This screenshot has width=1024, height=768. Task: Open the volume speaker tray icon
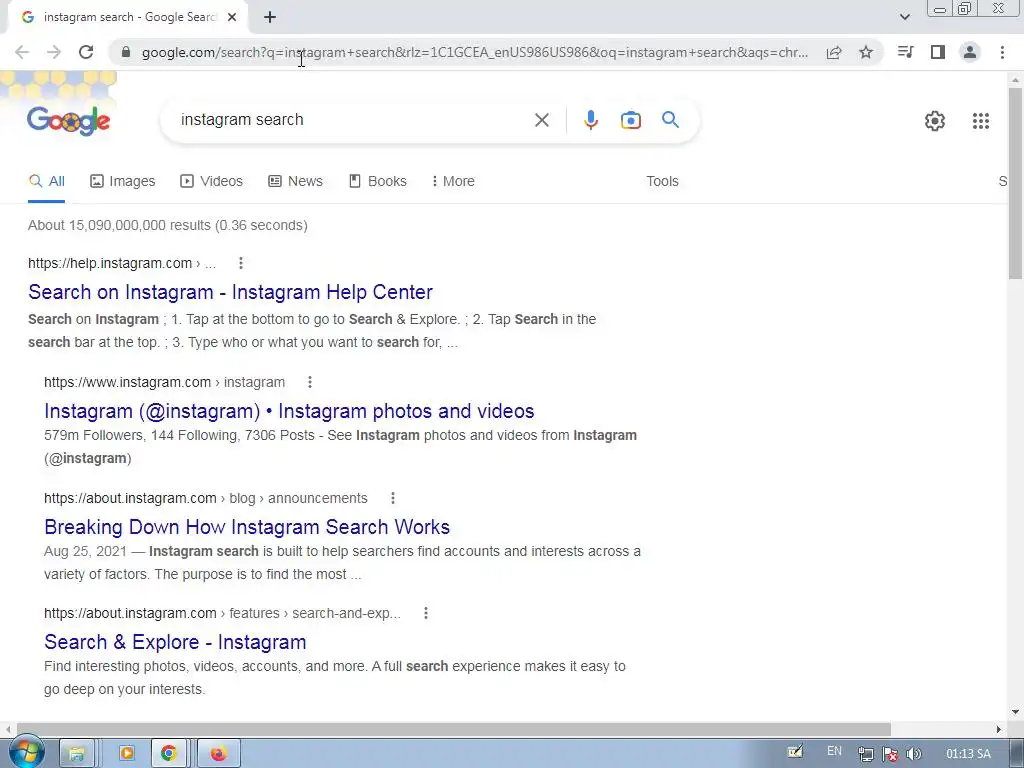tap(914, 754)
